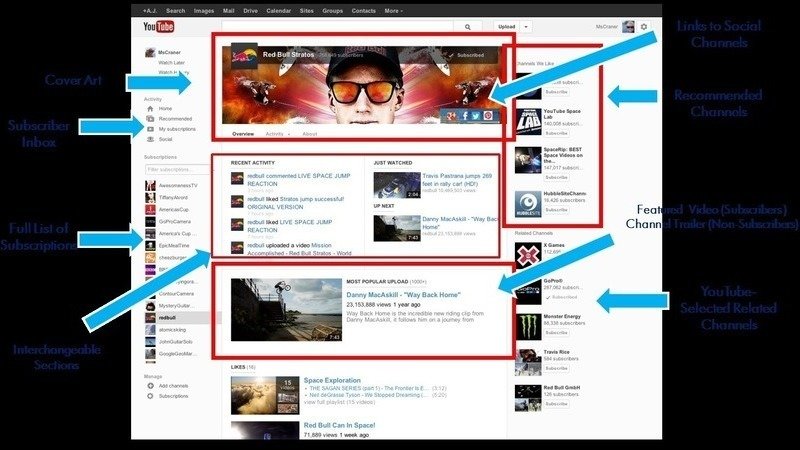800x450 pixels.
Task: Open the Up Next Danny MacAskill thumbnail
Action: click(x=397, y=228)
